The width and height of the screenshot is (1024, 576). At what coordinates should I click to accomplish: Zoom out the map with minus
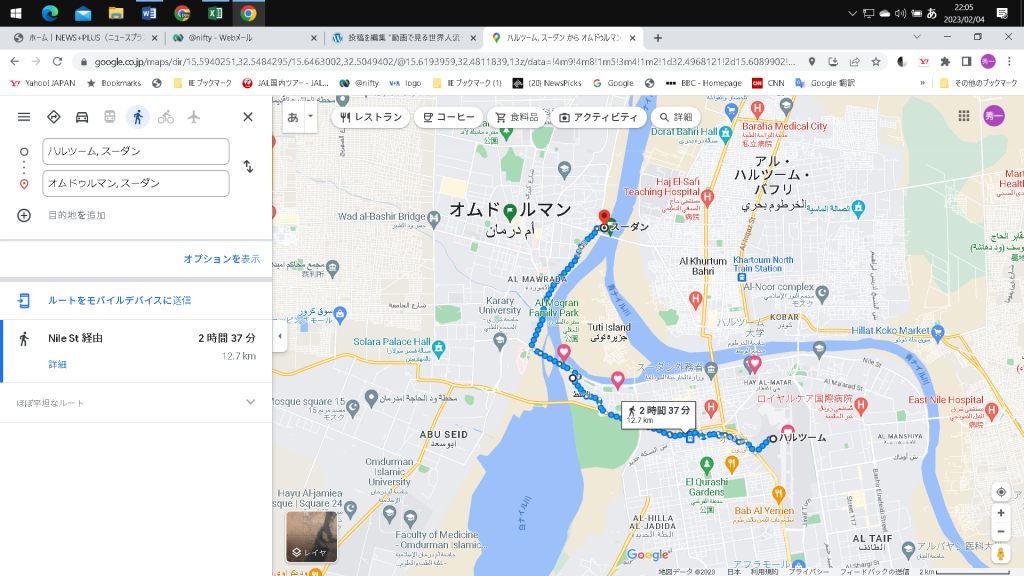point(1000,532)
